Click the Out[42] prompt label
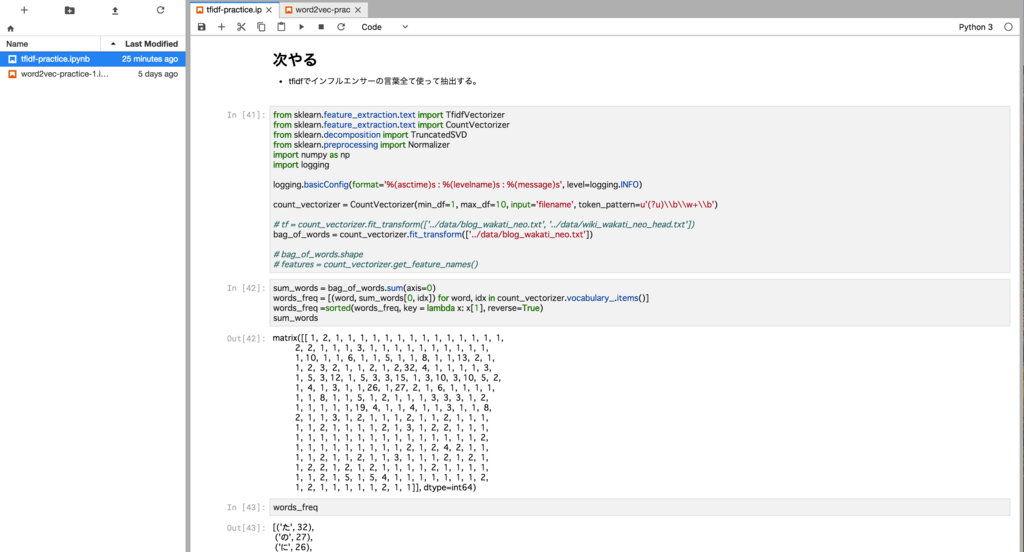The height and width of the screenshot is (552, 1024). tap(246, 338)
